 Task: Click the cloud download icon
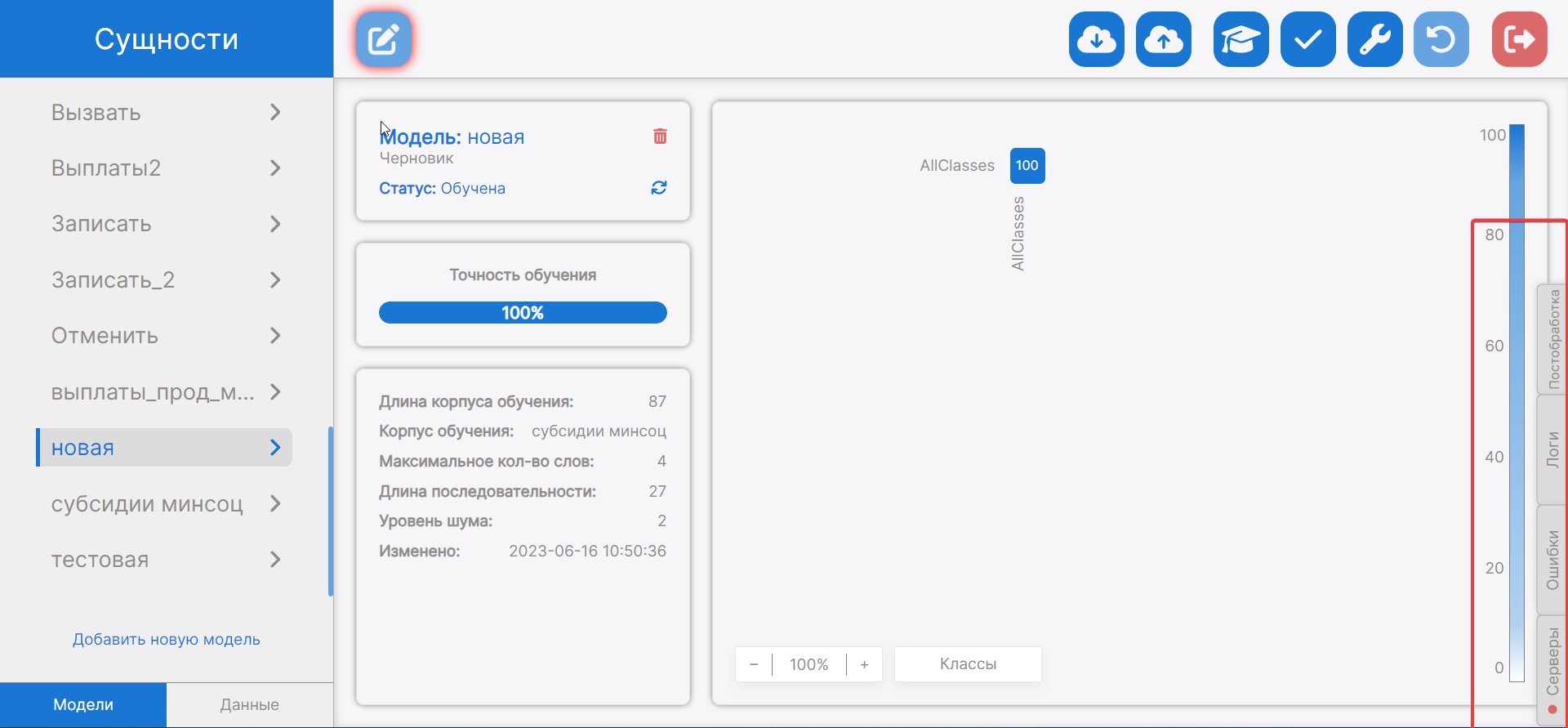[1096, 39]
